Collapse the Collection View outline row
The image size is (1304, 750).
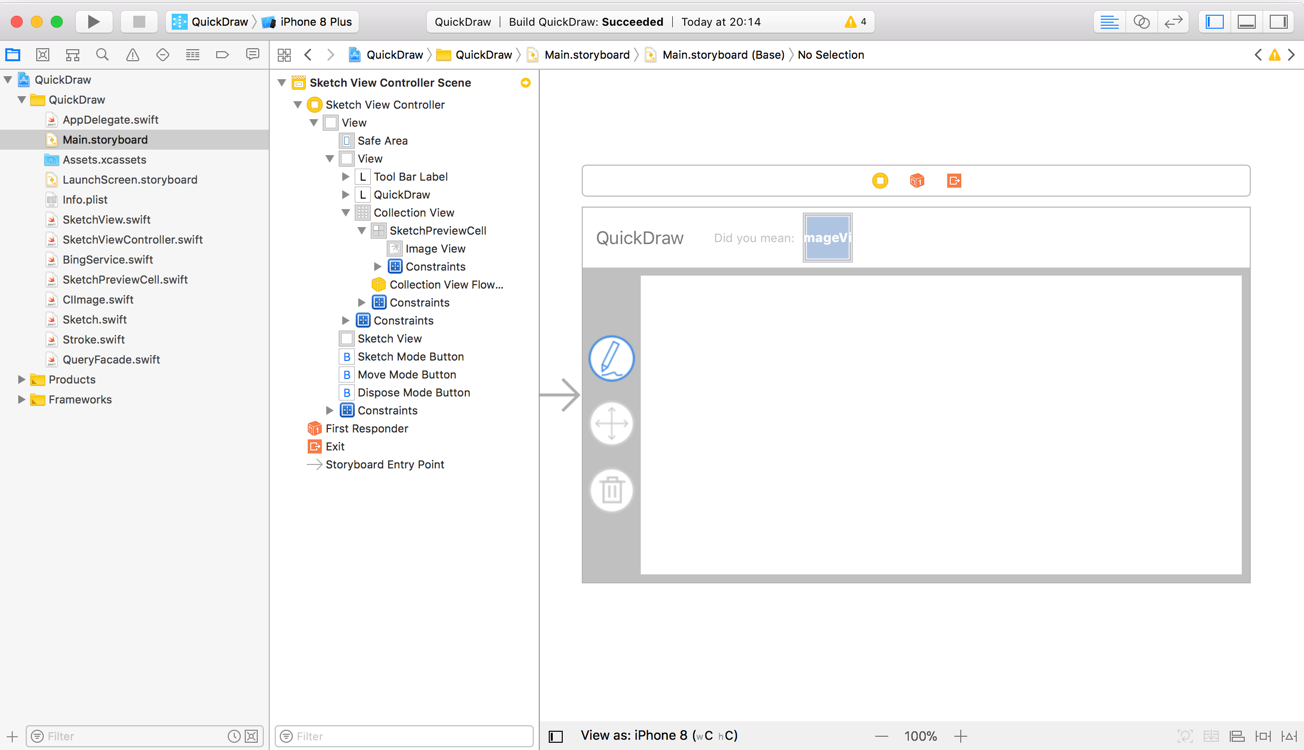(346, 213)
